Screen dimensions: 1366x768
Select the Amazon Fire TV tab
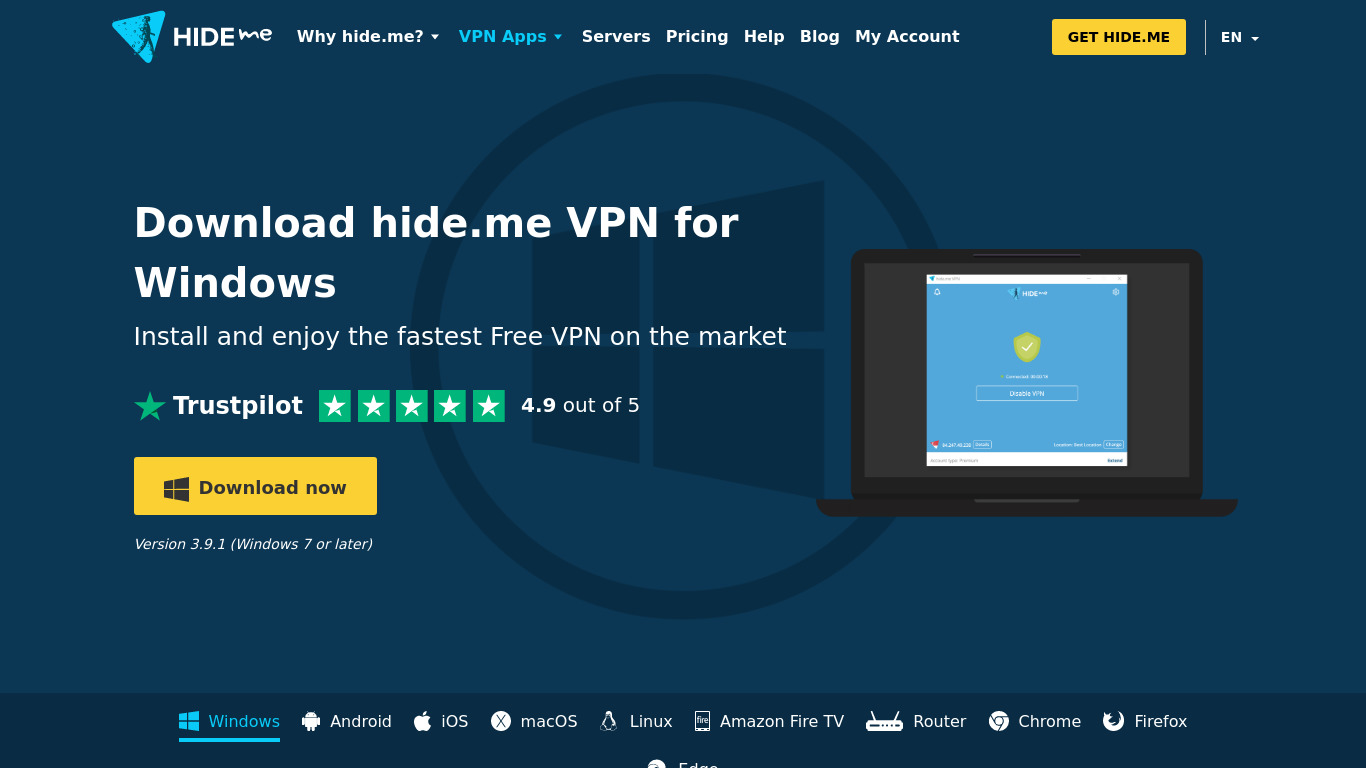click(x=769, y=722)
